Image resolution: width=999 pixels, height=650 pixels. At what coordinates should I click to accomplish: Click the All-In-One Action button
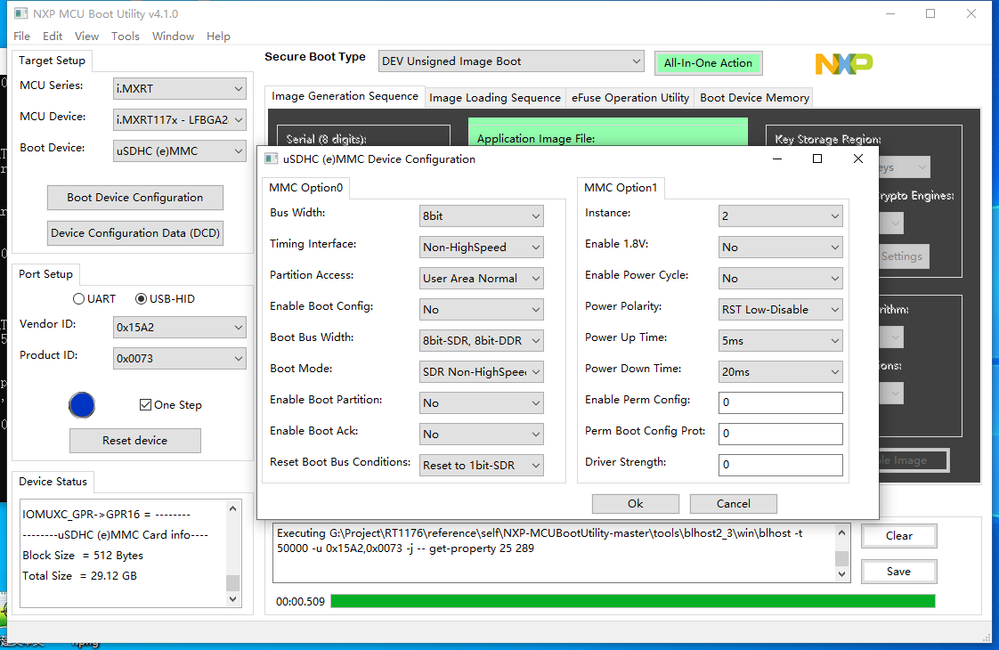coord(708,63)
